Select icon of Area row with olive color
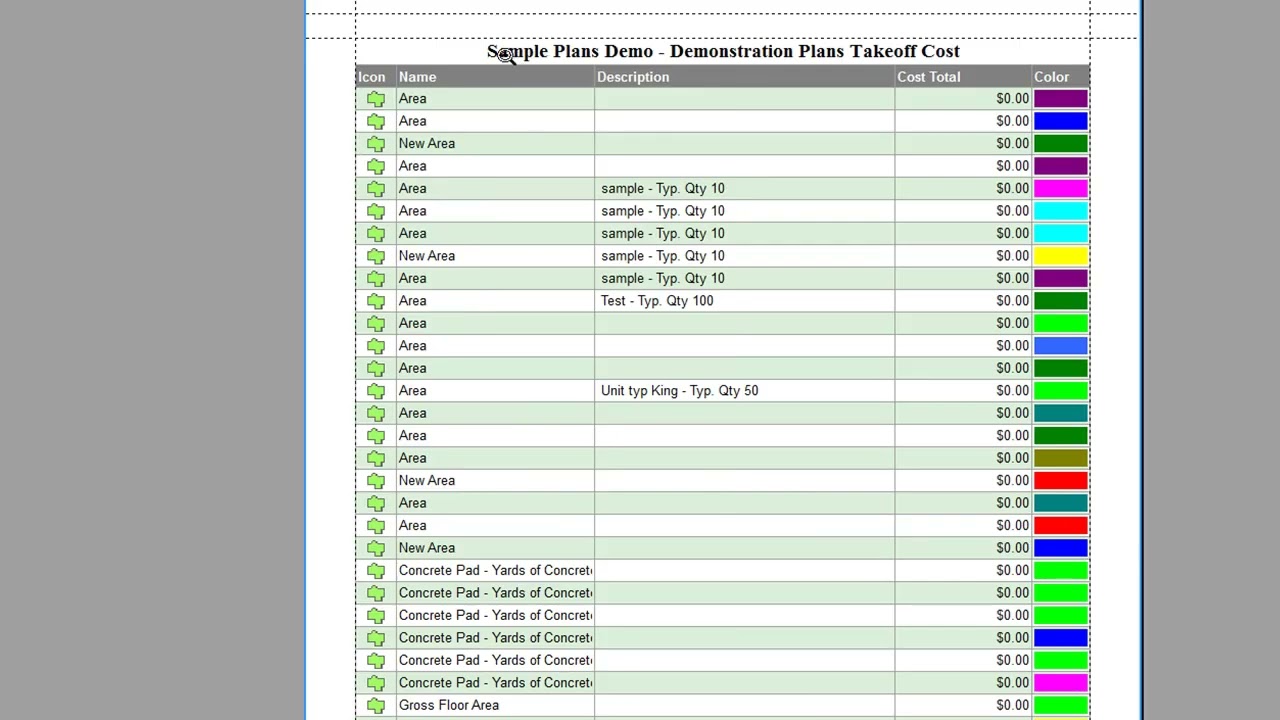 coord(376,458)
